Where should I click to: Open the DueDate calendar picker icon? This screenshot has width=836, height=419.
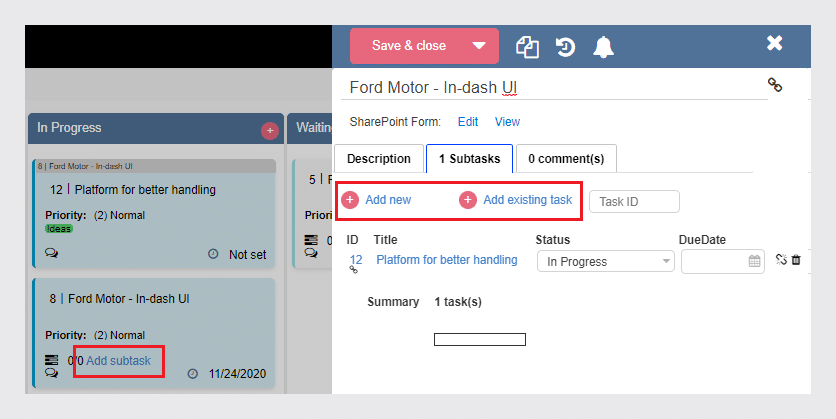pos(754,261)
